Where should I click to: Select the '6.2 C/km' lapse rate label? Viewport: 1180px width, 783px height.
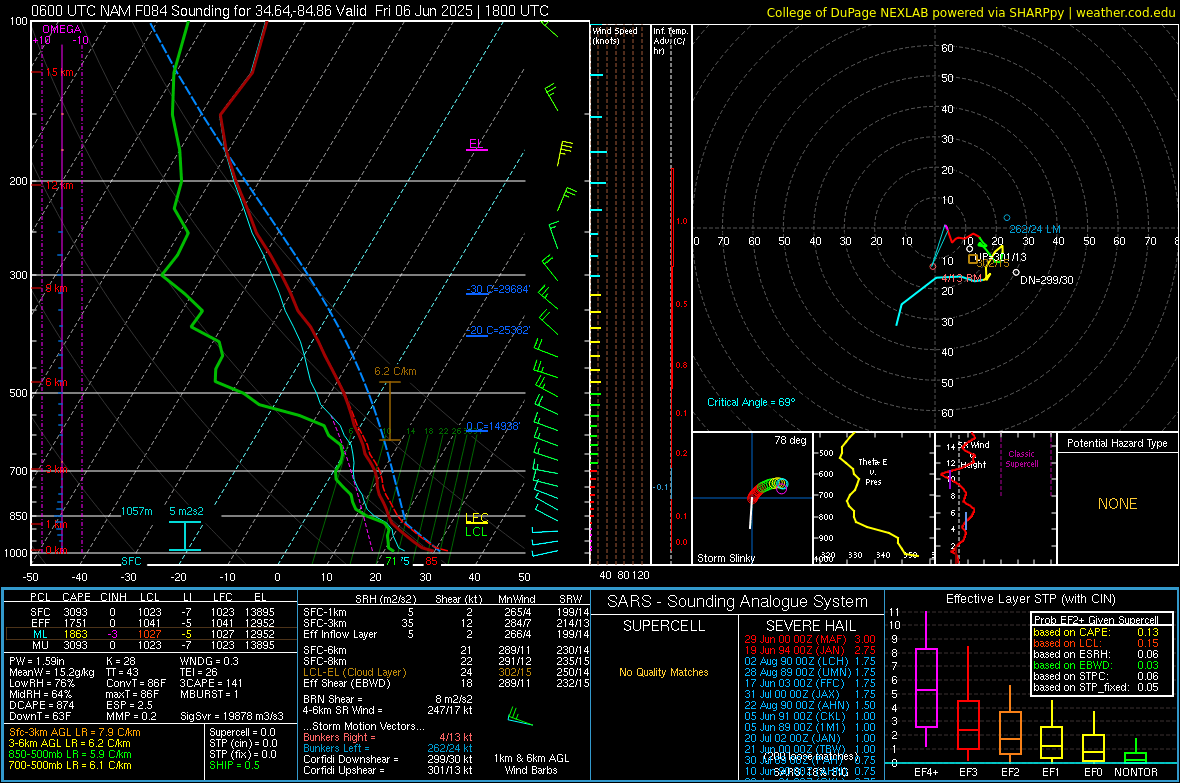tap(395, 371)
